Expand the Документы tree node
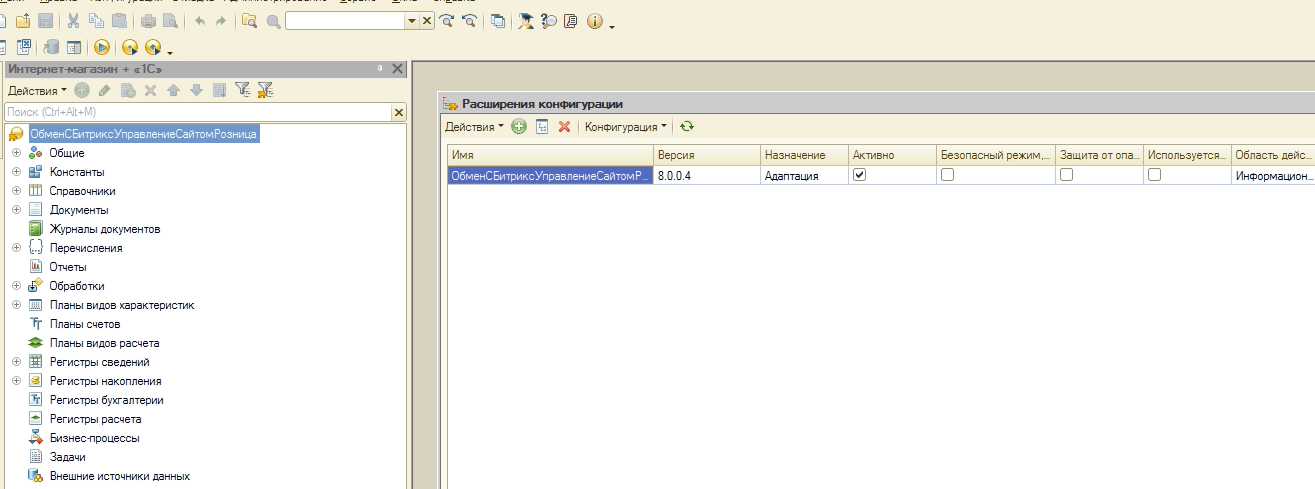This screenshot has height=489, width=1315. click(x=16, y=210)
